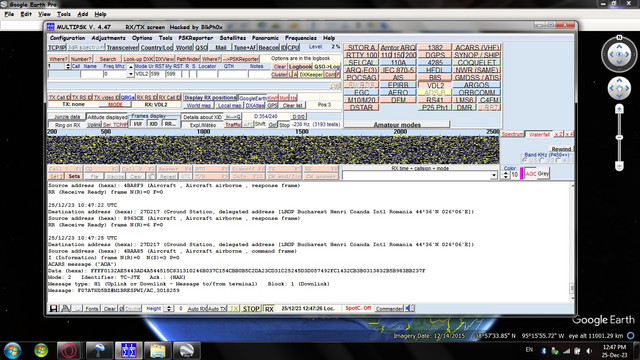Click Bluetooth icon in system tray

click(x=544, y=351)
